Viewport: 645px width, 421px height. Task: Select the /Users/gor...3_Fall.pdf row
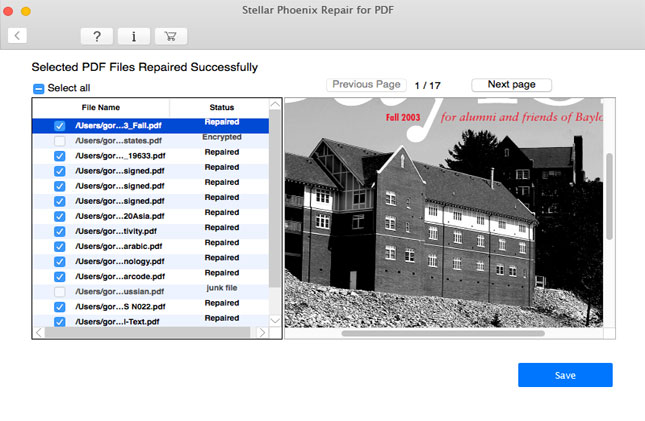(151, 126)
